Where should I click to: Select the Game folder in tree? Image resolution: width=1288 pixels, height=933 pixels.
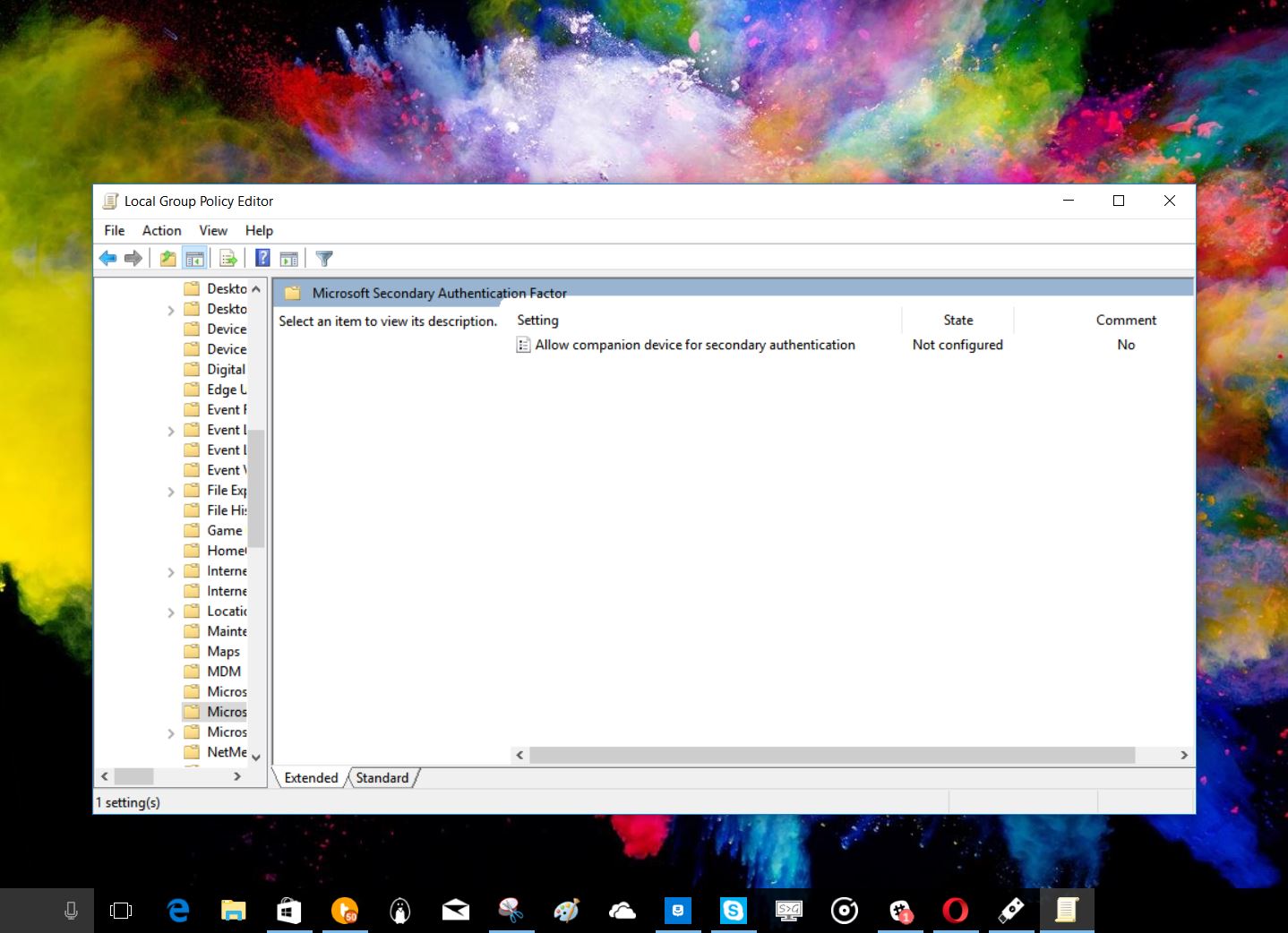[213, 530]
